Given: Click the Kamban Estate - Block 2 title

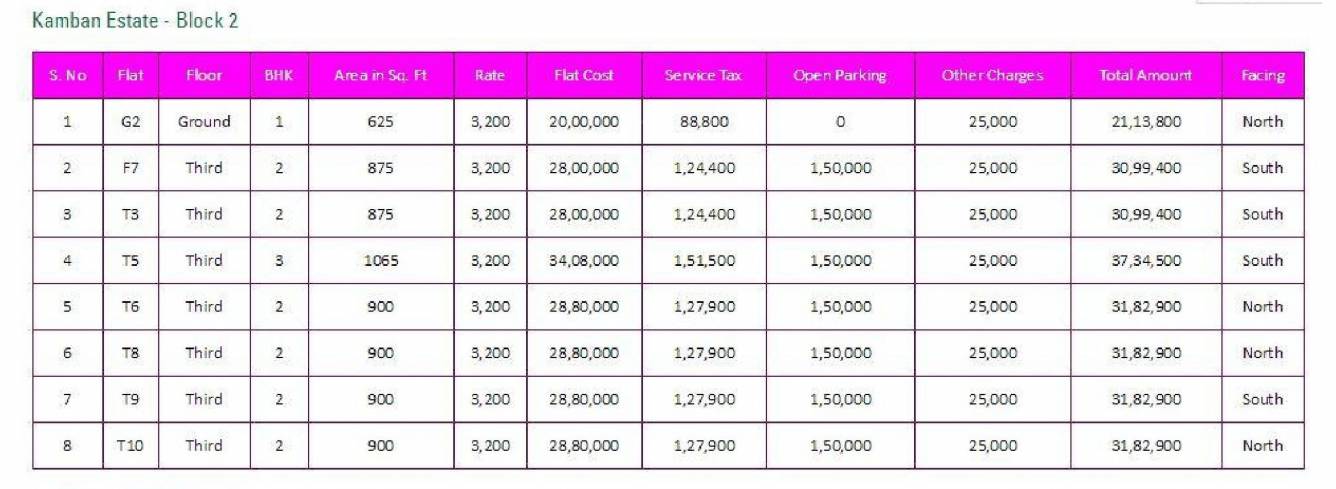Looking at the screenshot, I should pos(135,21).
